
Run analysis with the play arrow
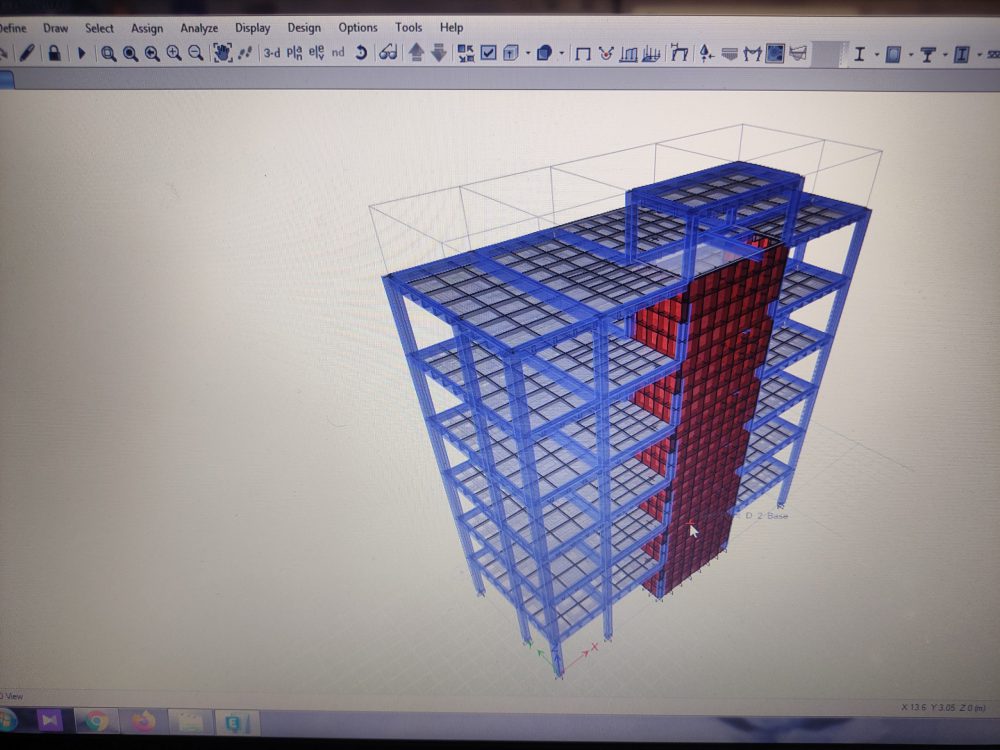[x=81, y=54]
